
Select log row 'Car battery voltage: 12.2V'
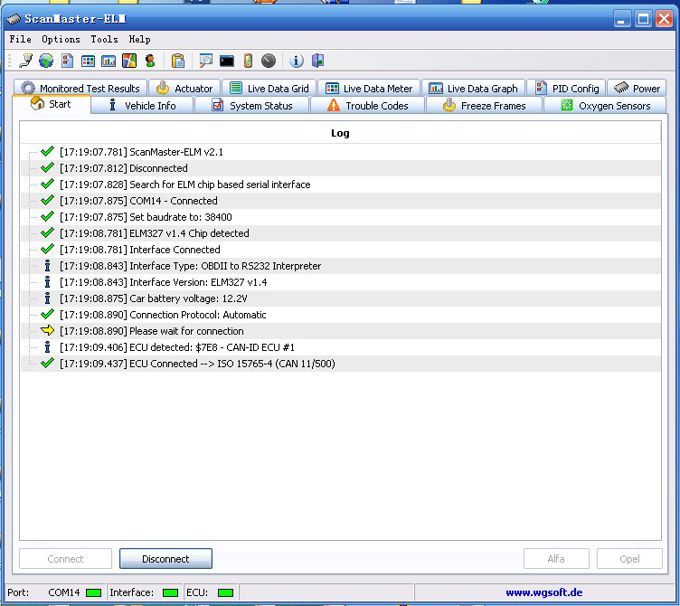click(x=340, y=298)
